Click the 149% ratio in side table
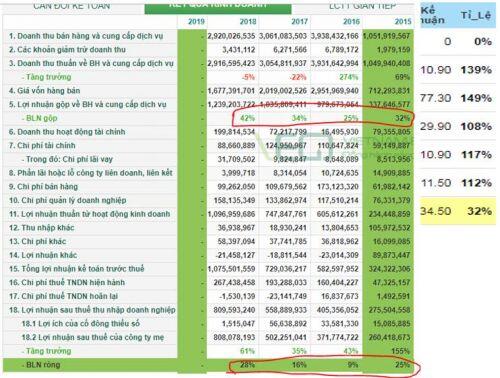 pyautogui.click(x=476, y=98)
